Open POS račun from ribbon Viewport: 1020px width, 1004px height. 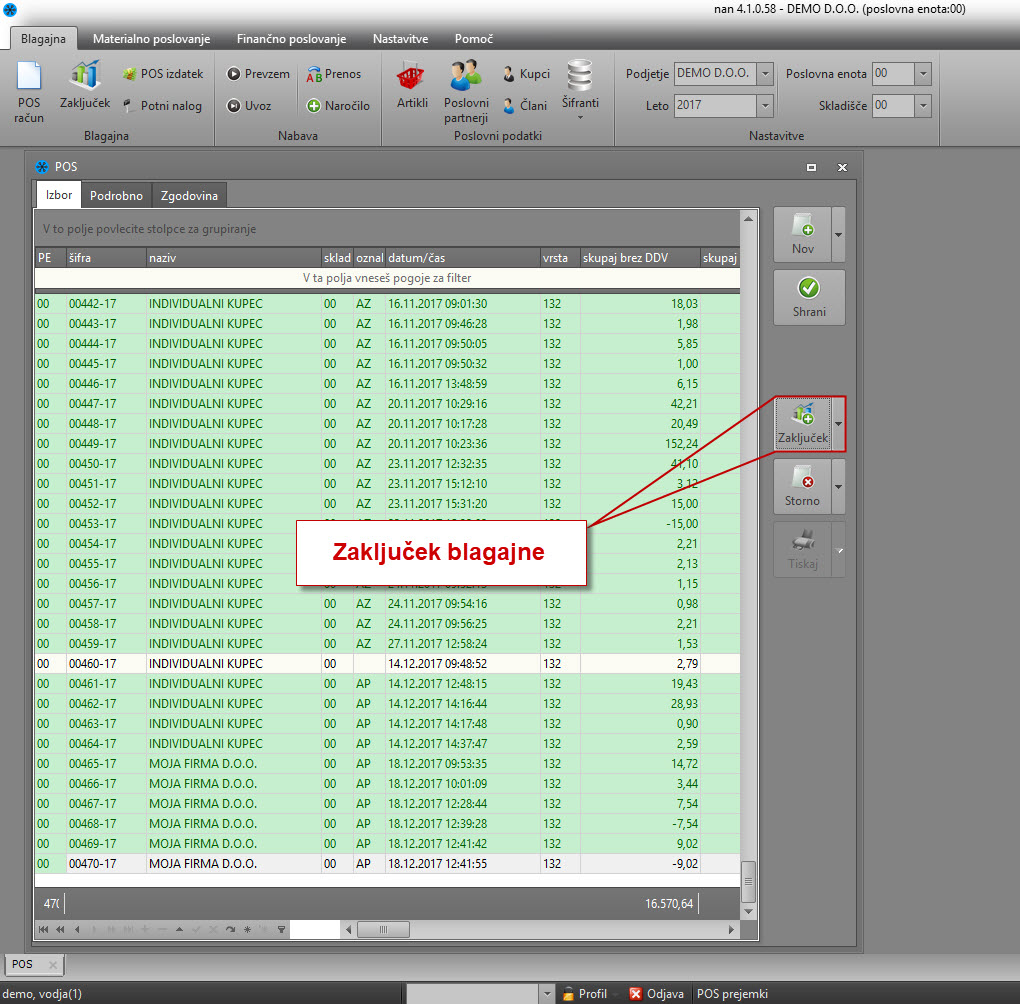click(x=29, y=92)
